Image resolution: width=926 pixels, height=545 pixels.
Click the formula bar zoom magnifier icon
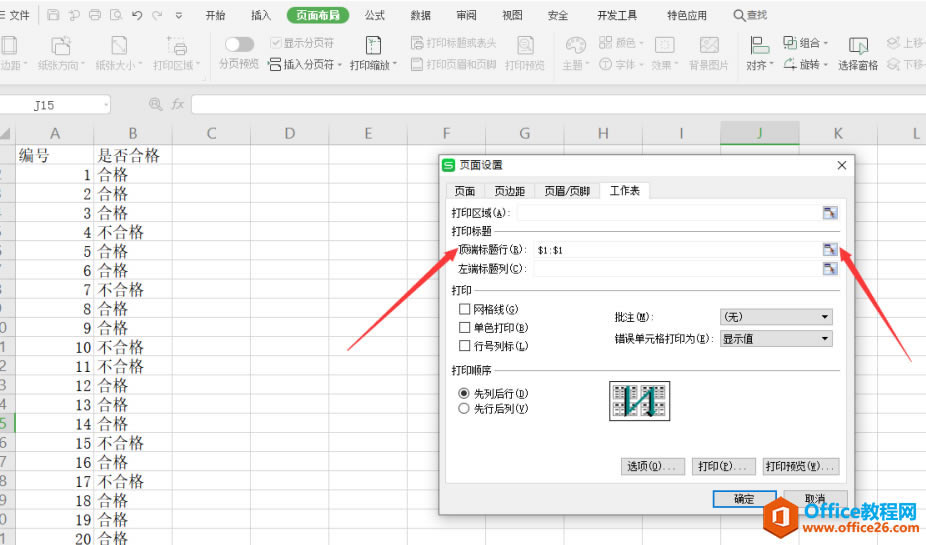click(x=156, y=105)
